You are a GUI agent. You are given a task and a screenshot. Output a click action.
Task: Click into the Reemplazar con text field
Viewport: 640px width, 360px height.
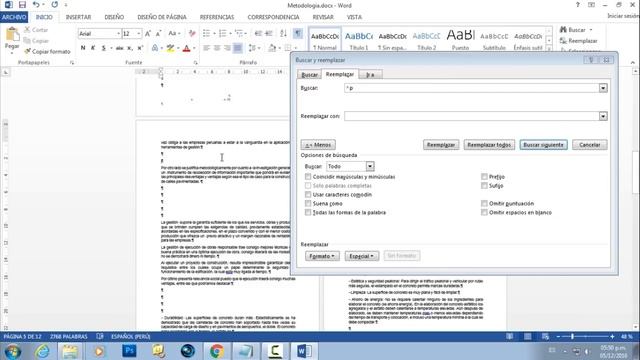pos(471,116)
